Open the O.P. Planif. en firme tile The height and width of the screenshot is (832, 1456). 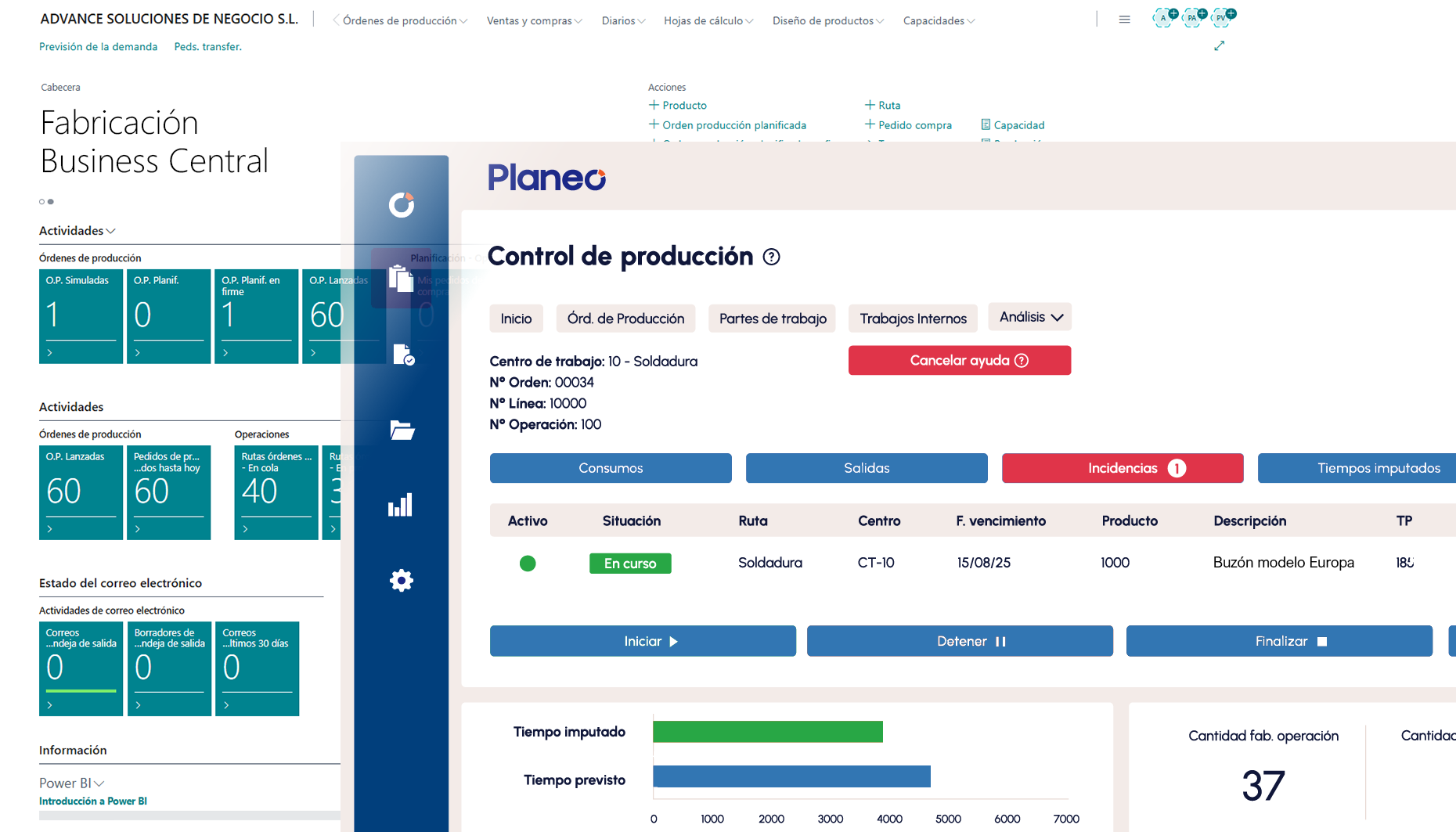click(257, 316)
